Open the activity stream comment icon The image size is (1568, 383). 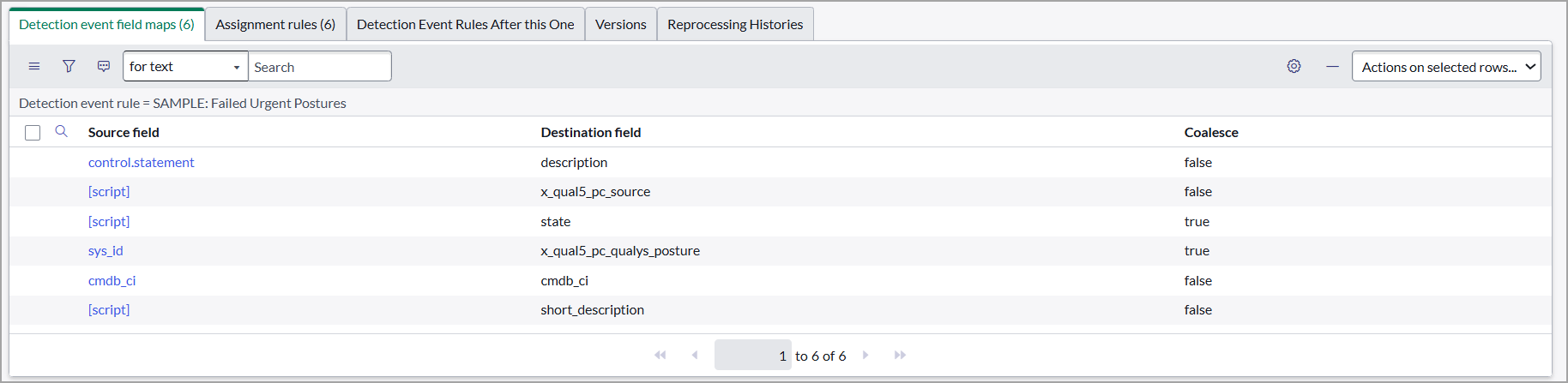click(104, 66)
